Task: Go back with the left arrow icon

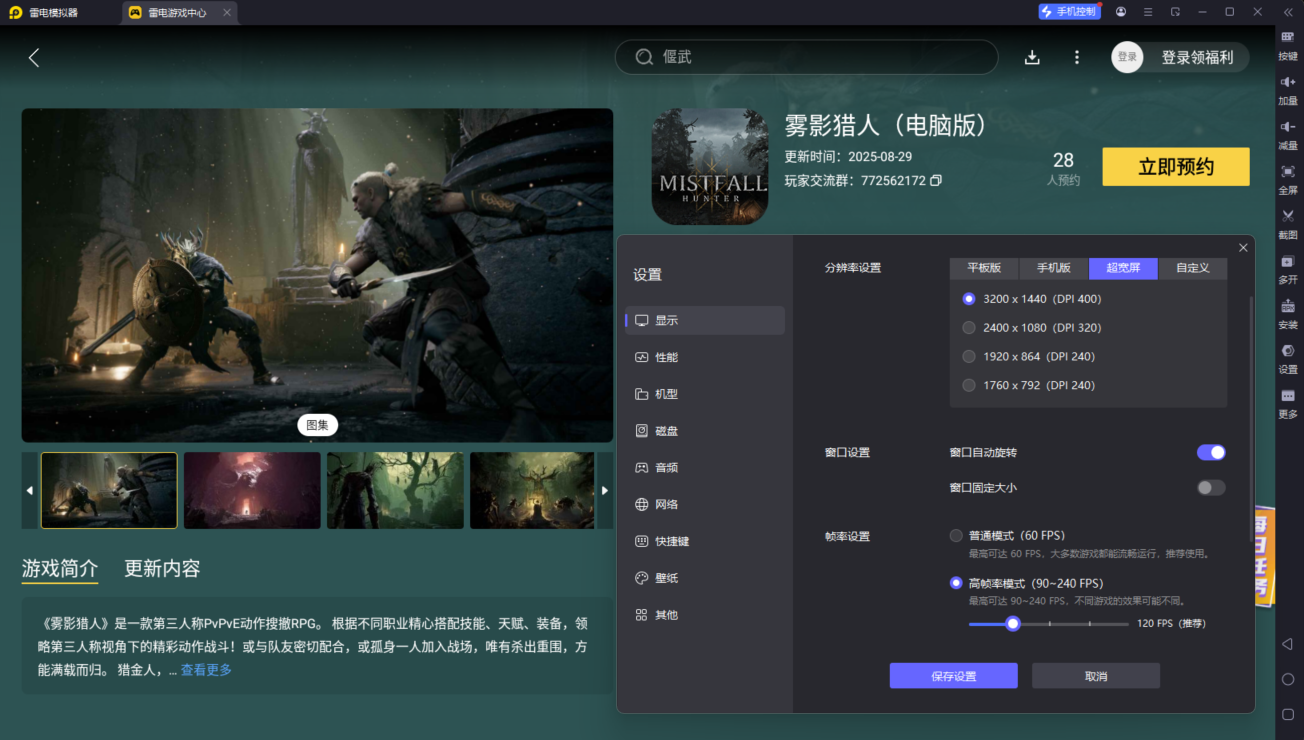Action: click(x=34, y=58)
